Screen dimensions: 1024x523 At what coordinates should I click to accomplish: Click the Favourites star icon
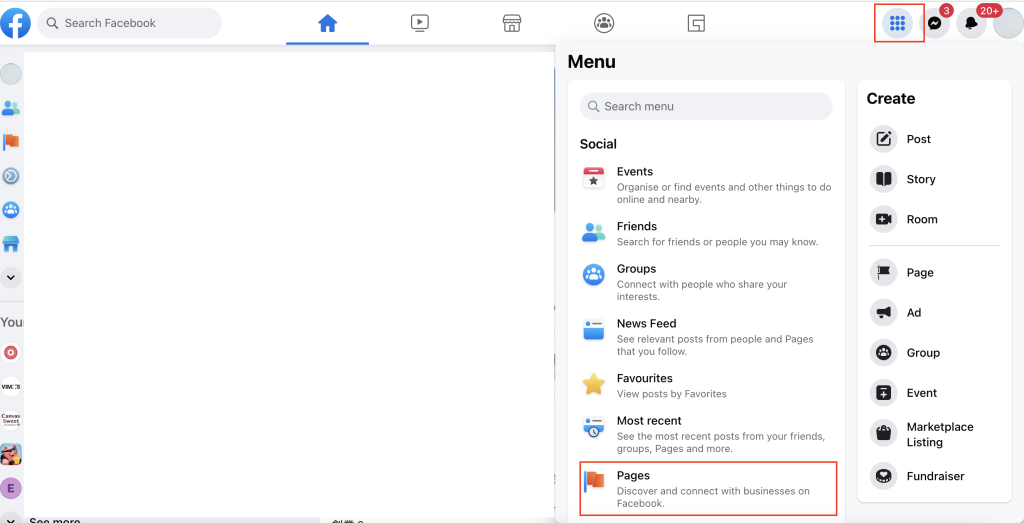(x=594, y=385)
